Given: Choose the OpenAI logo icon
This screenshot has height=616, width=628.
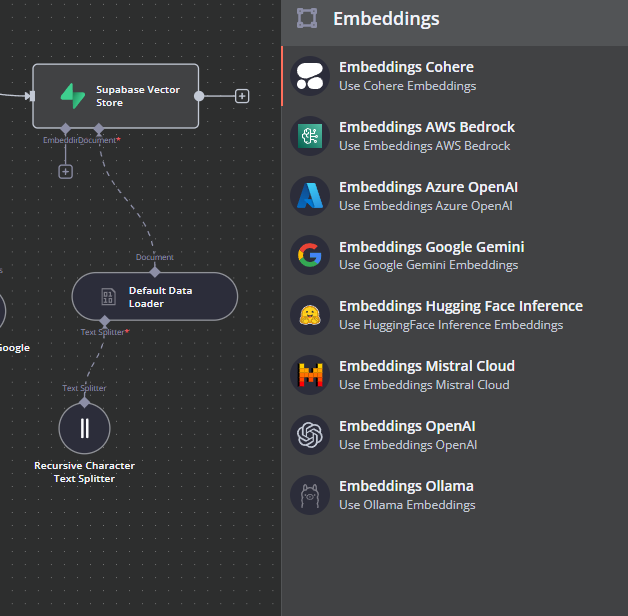Looking at the screenshot, I should point(310,435).
